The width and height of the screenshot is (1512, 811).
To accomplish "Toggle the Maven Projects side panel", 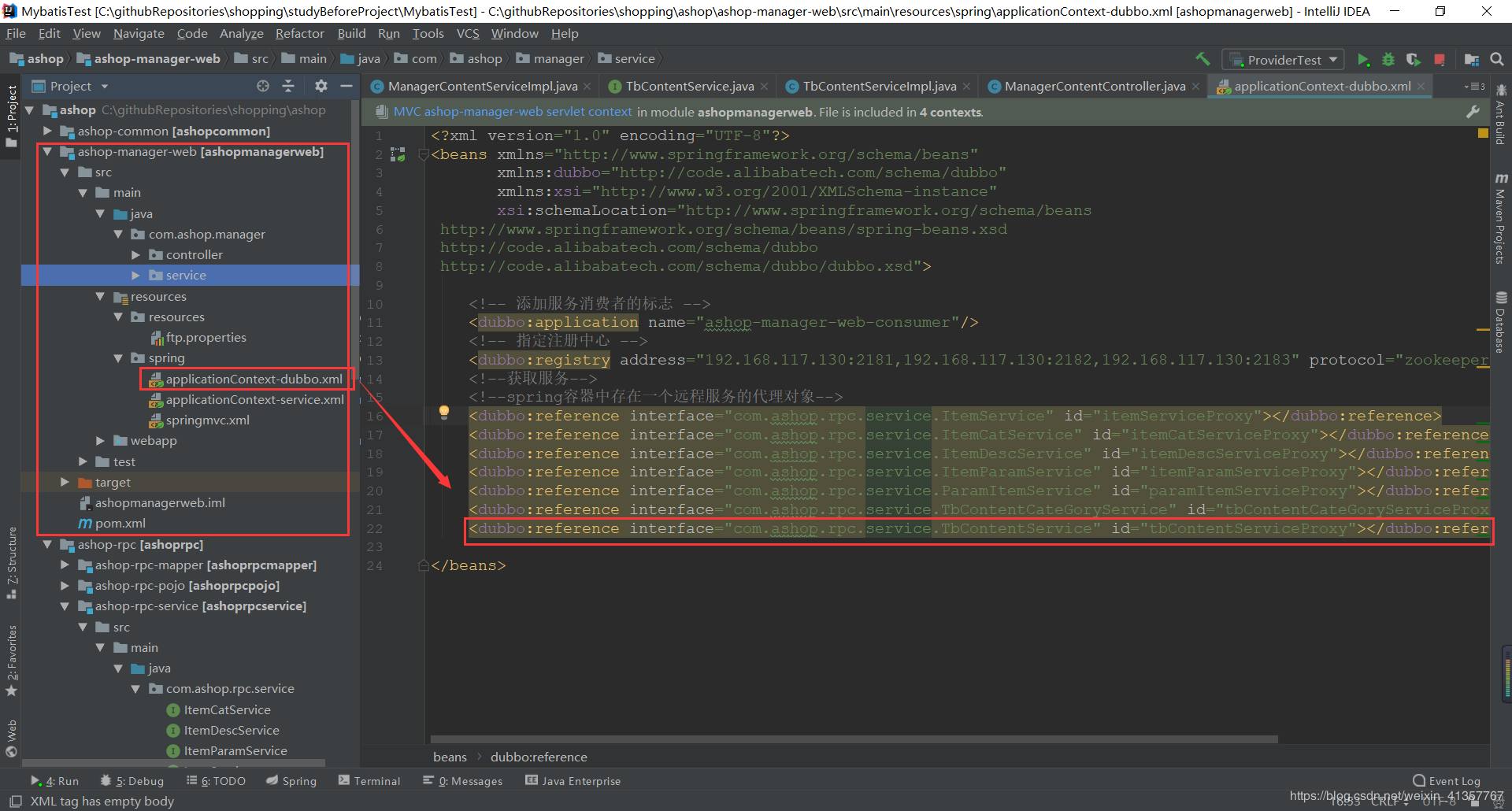I will (1501, 219).
